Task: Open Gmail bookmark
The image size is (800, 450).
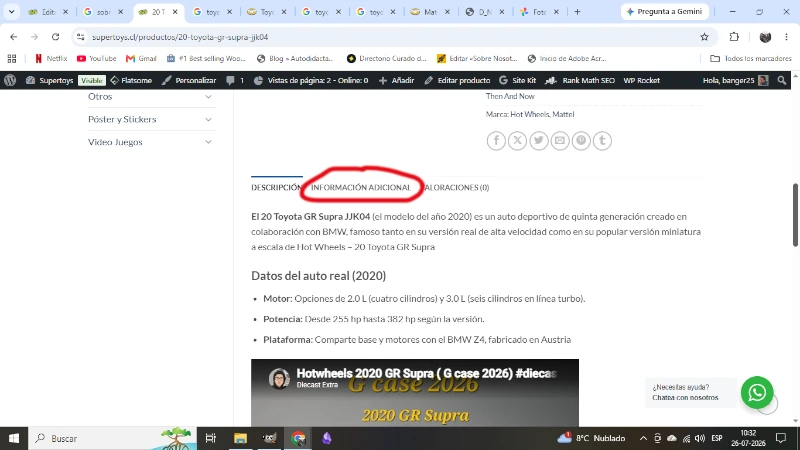Action: (141, 59)
